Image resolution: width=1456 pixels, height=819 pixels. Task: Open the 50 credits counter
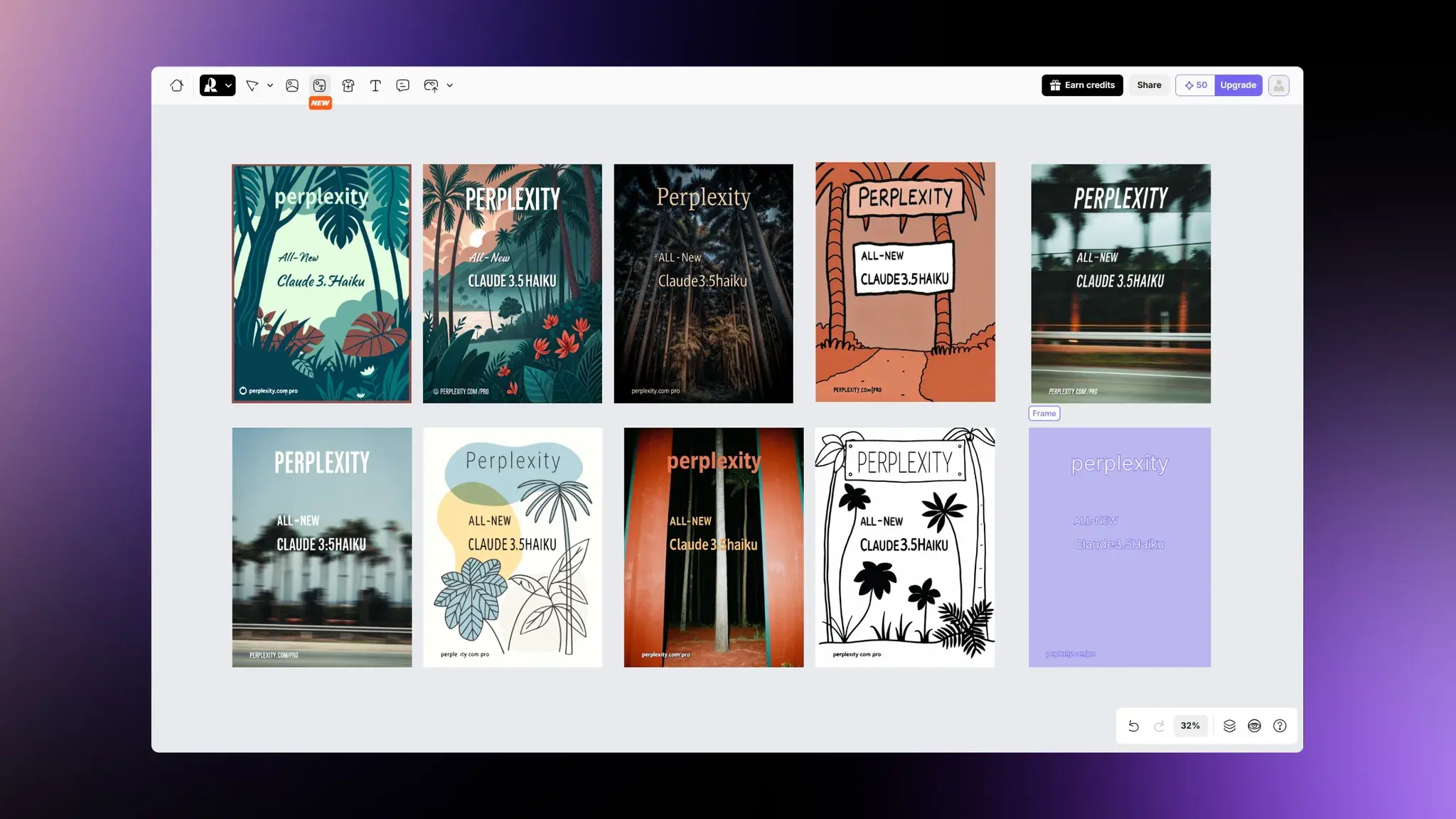point(1196,85)
